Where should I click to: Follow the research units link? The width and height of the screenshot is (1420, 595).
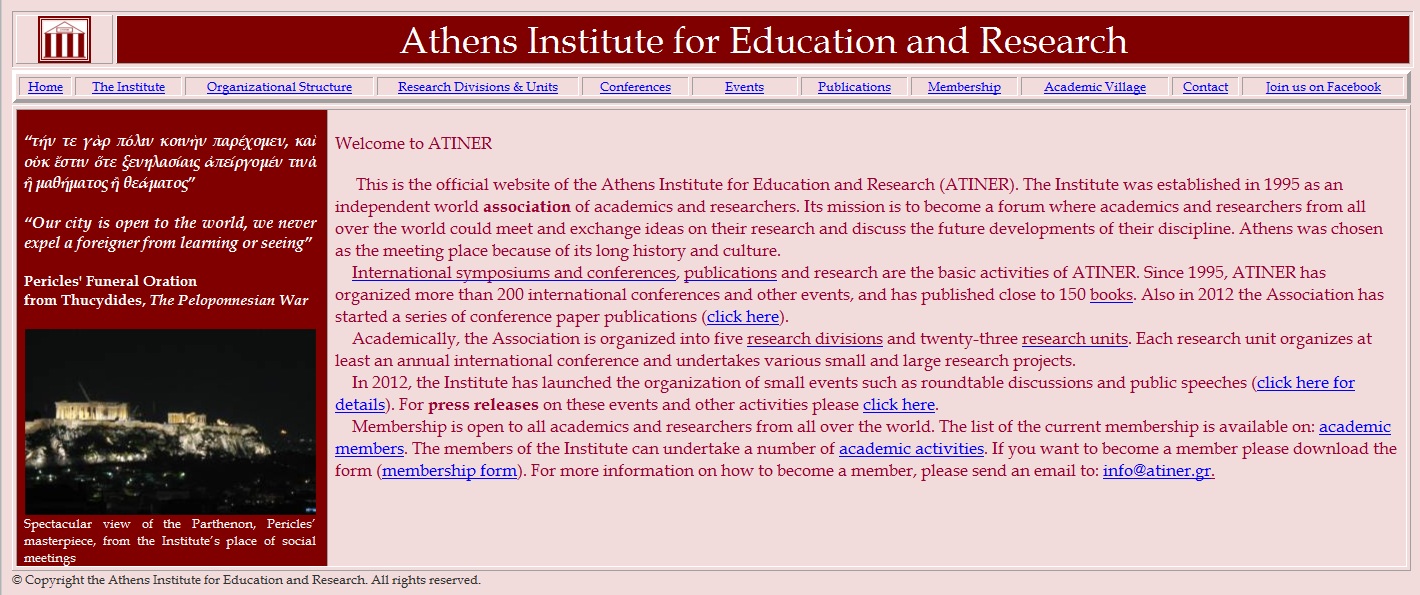[x=1075, y=339]
